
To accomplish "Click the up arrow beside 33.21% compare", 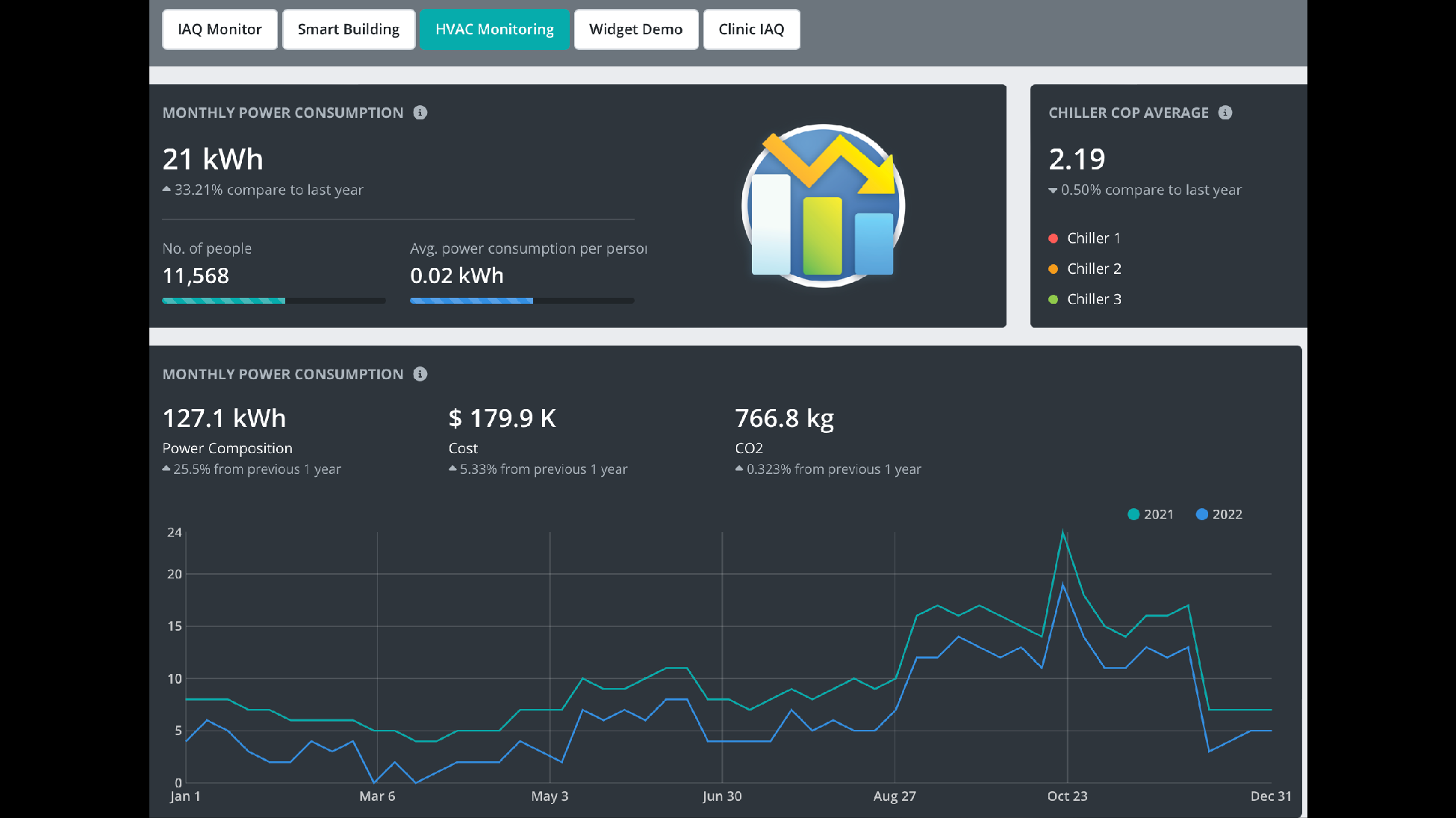I will [167, 190].
